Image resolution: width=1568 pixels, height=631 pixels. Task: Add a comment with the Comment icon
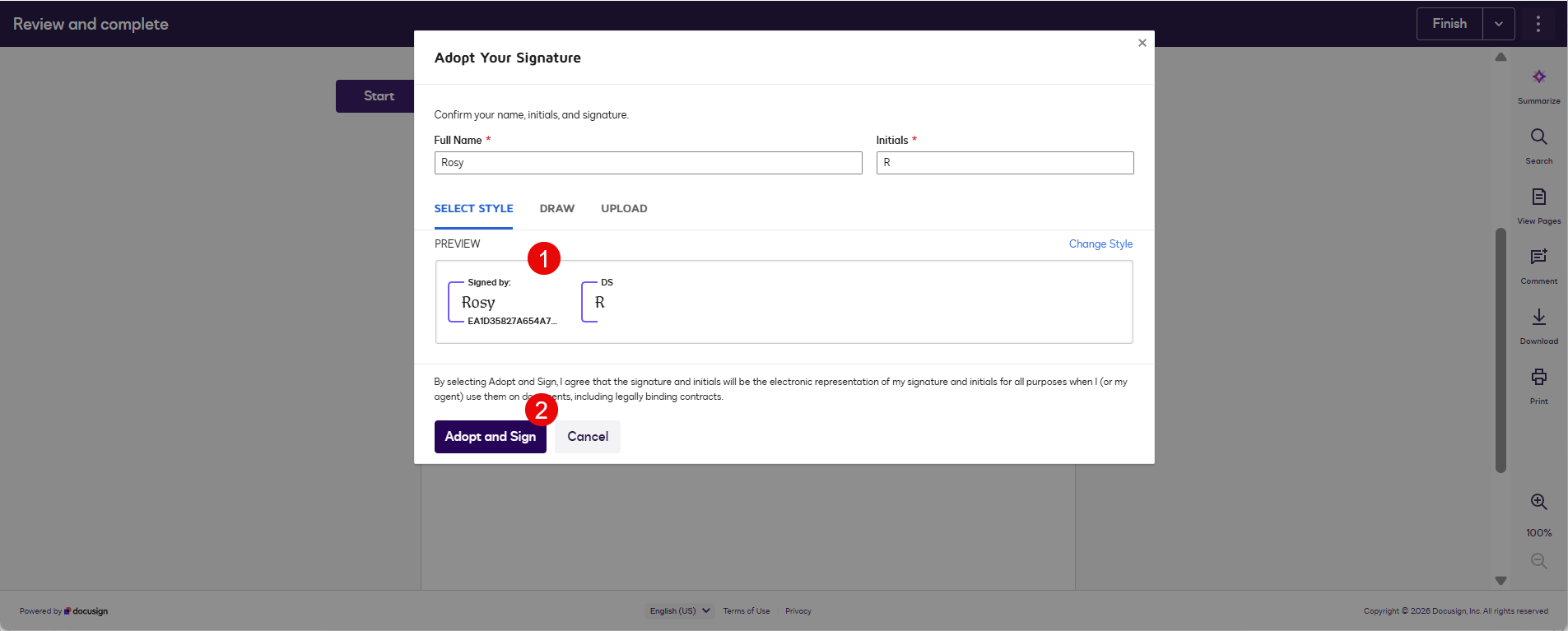[x=1538, y=257]
